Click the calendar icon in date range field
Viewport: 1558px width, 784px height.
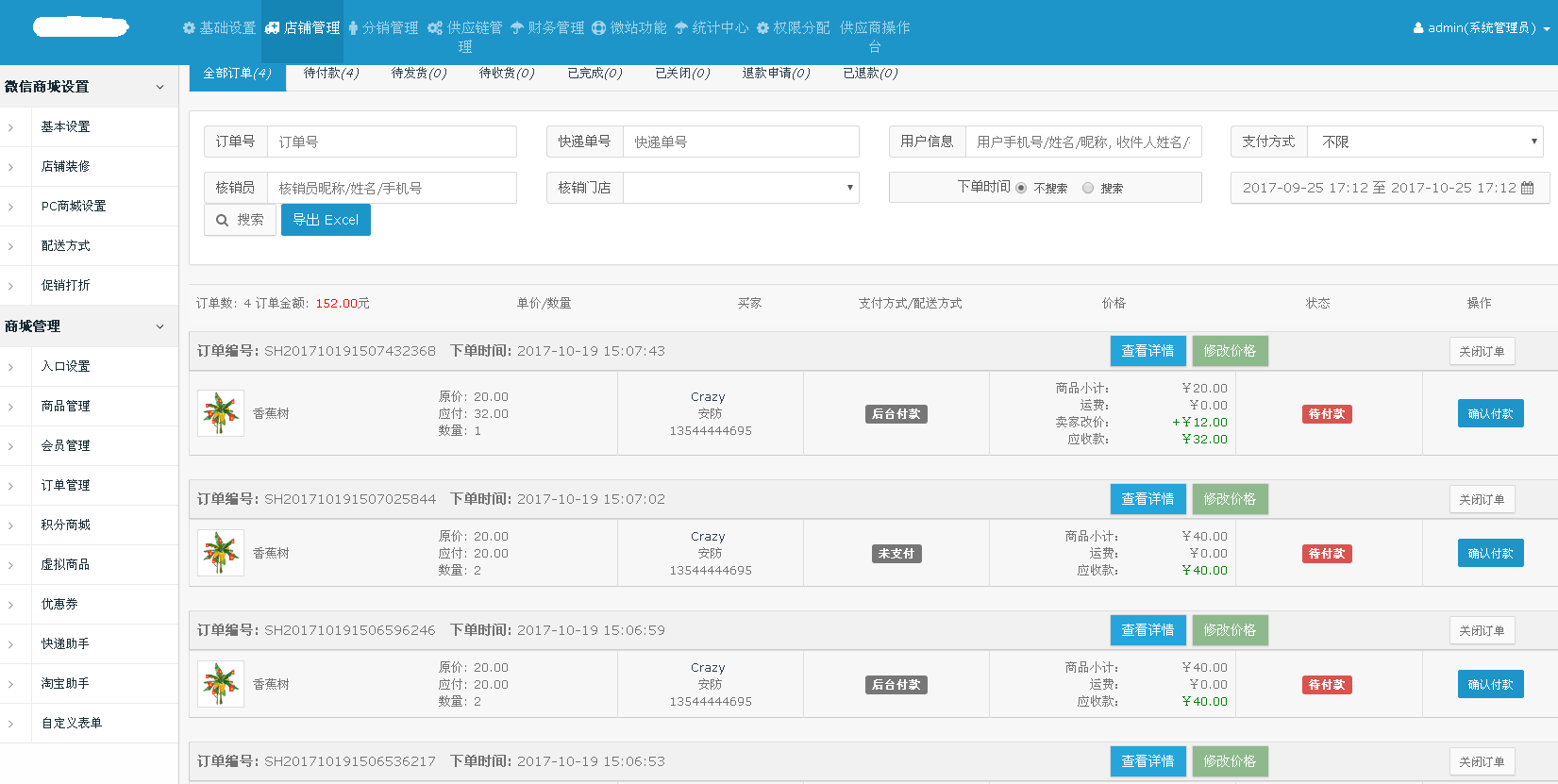(x=1528, y=188)
